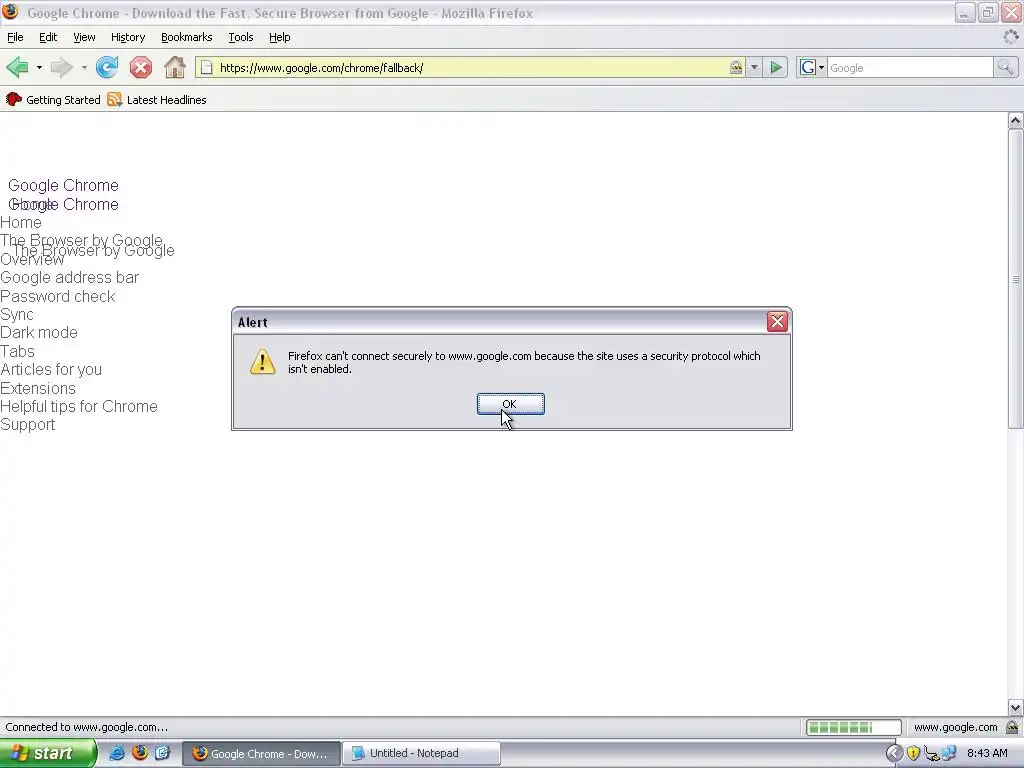
Task: Click 'Connected to www.google.com…' status text
Action: tap(87, 727)
